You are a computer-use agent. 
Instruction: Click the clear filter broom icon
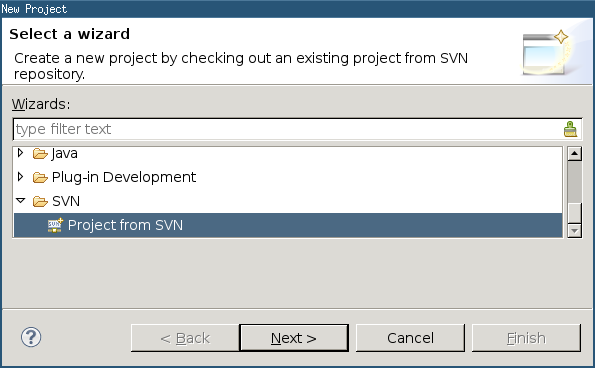[570, 129]
